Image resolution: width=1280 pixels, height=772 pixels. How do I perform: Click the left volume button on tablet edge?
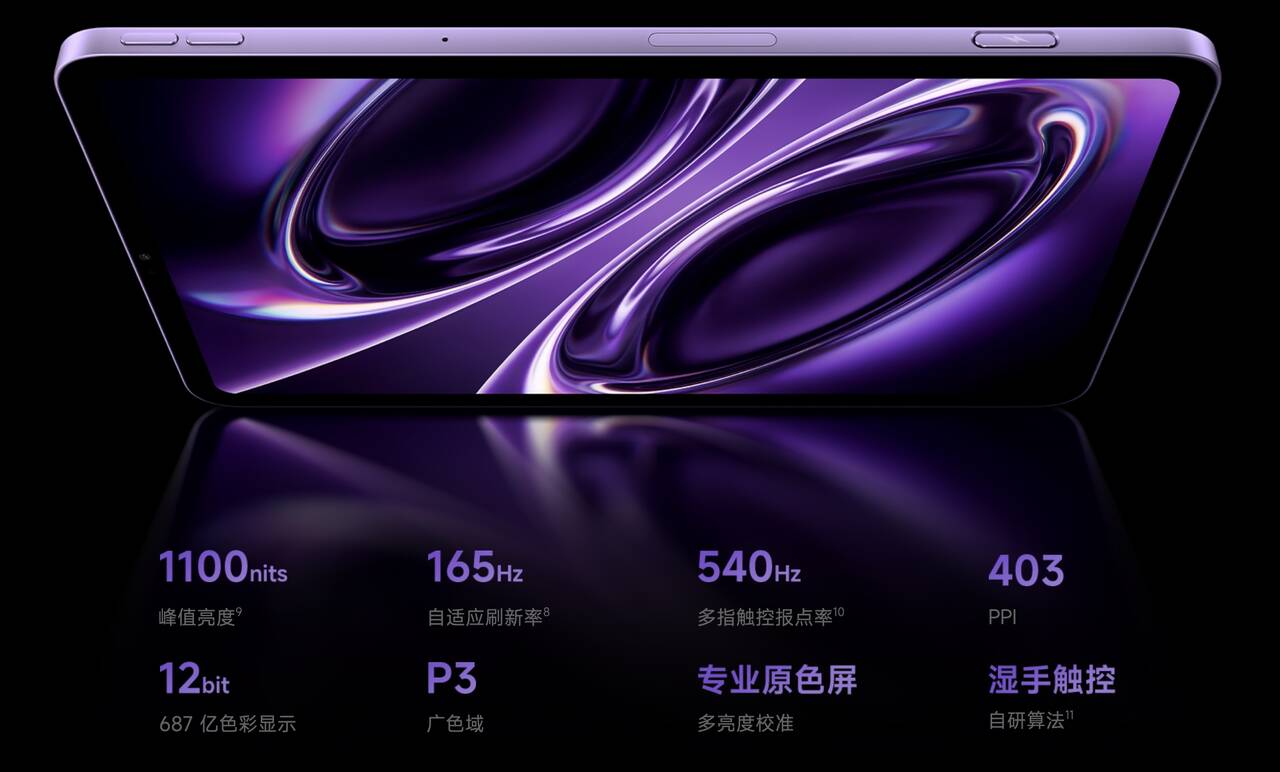pyautogui.click(x=149, y=39)
